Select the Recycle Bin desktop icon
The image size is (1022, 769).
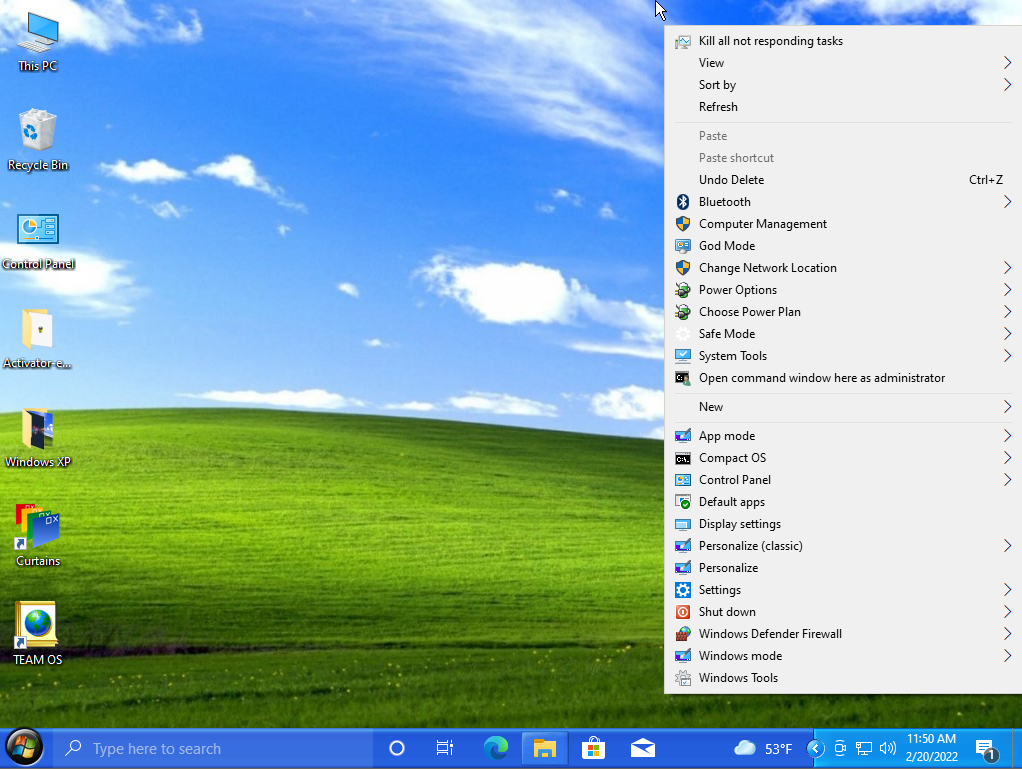[38, 139]
